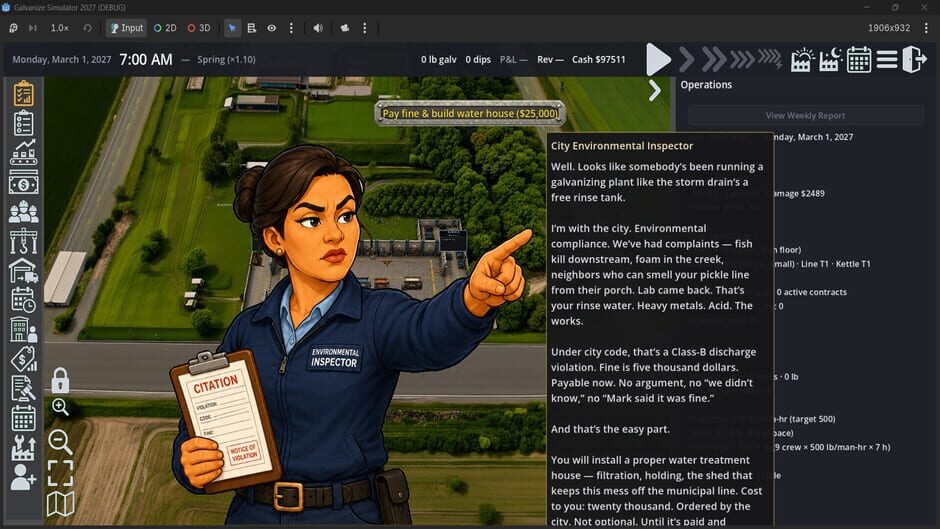This screenshot has width=940, height=529.
Task: Switch to the Input mode tab
Action: pos(126,28)
